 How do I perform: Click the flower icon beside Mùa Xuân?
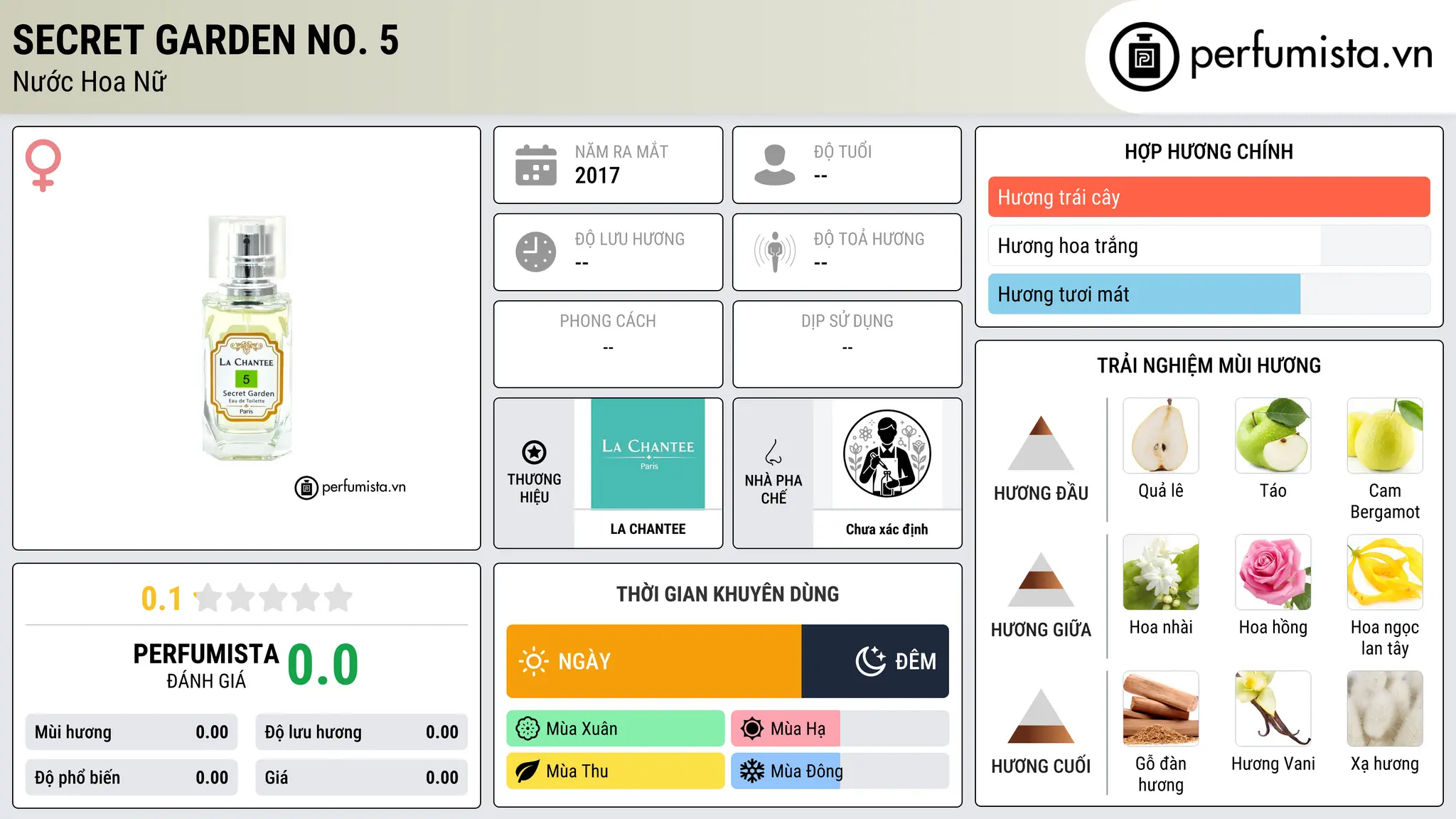click(528, 729)
